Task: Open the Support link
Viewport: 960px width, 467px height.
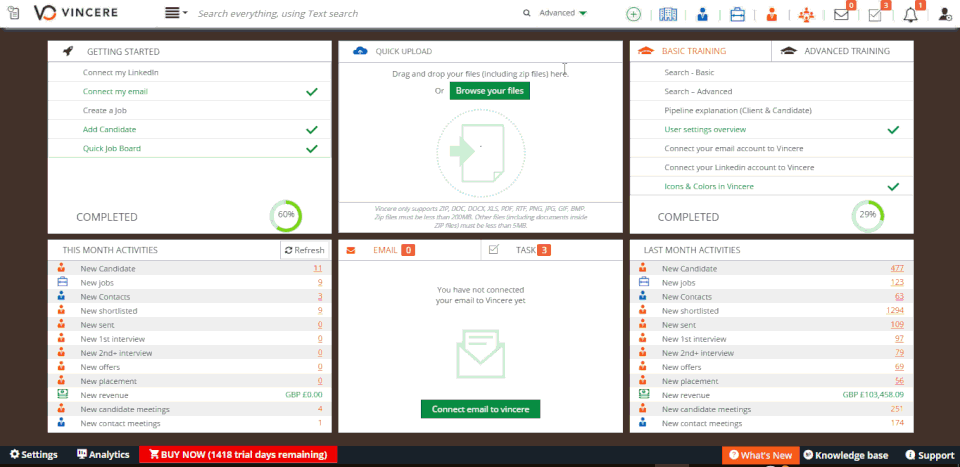Action: pos(930,455)
